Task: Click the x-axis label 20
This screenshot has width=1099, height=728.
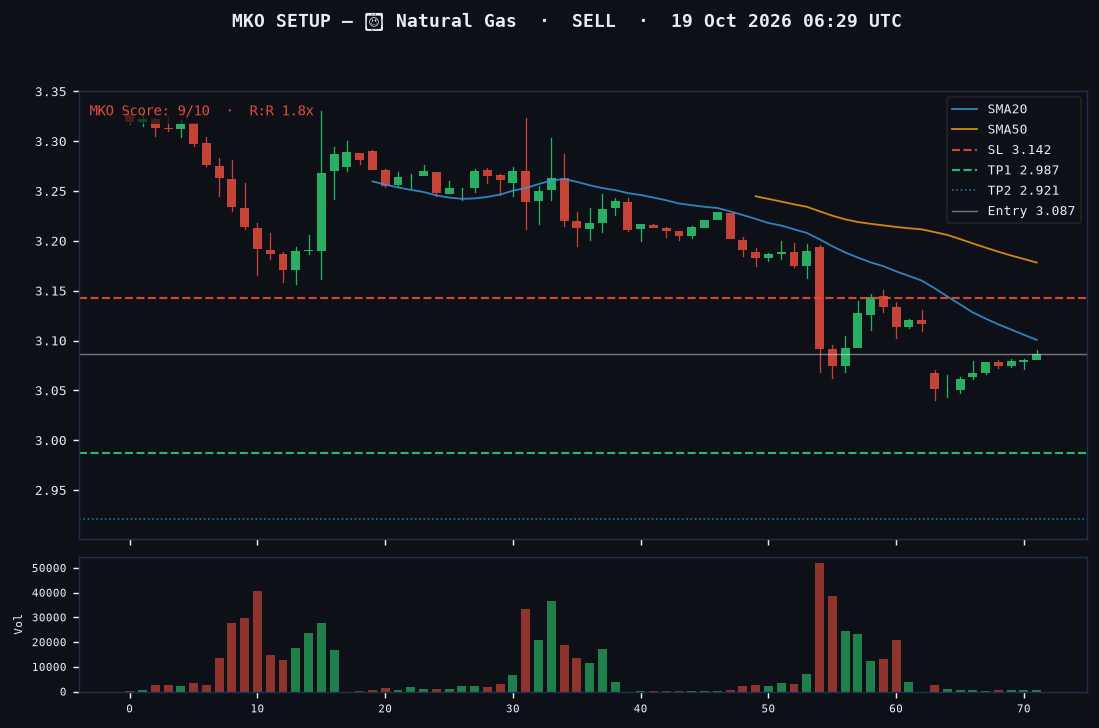Action: (x=385, y=708)
